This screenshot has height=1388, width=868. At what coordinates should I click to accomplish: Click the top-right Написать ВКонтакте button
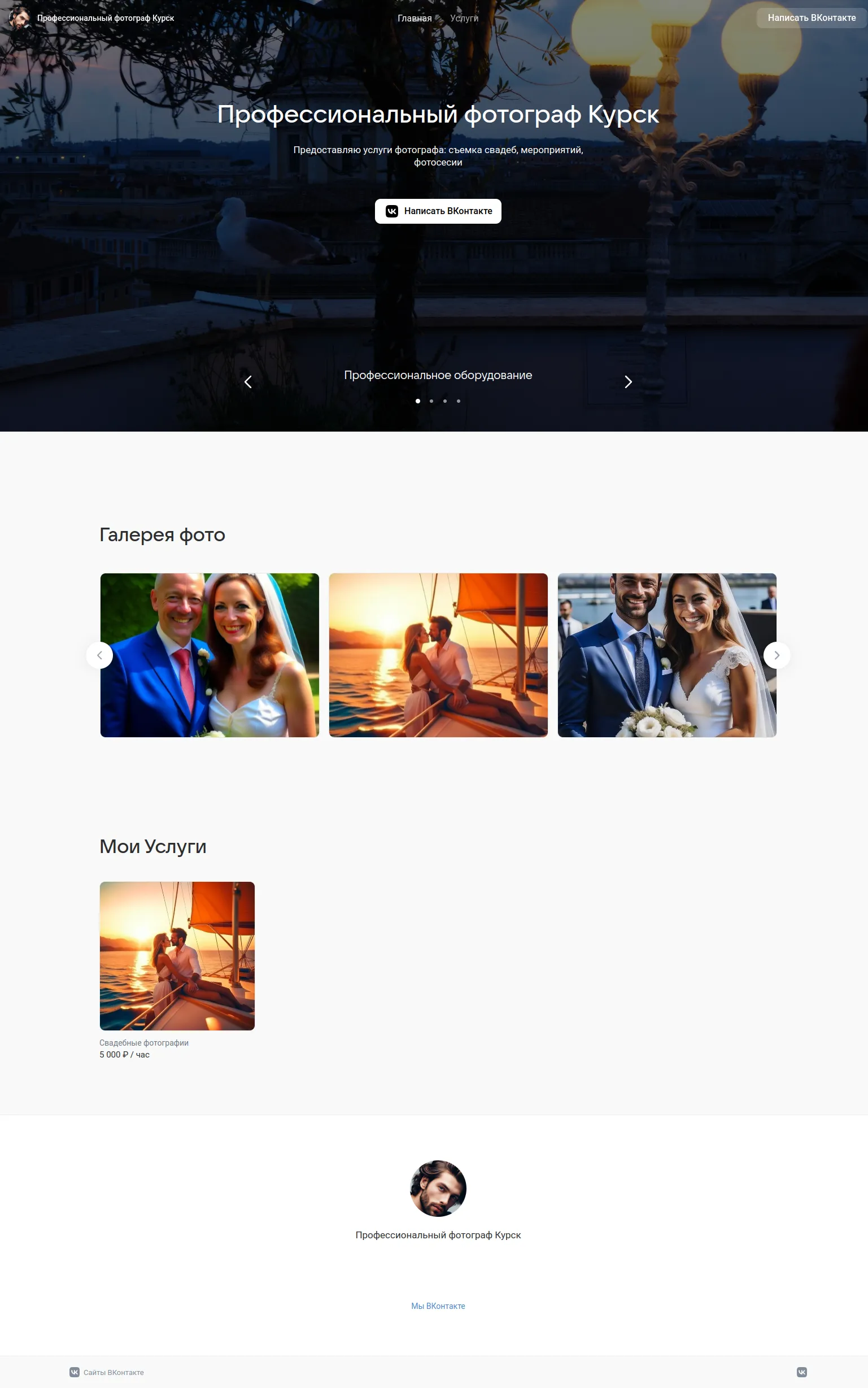point(811,19)
